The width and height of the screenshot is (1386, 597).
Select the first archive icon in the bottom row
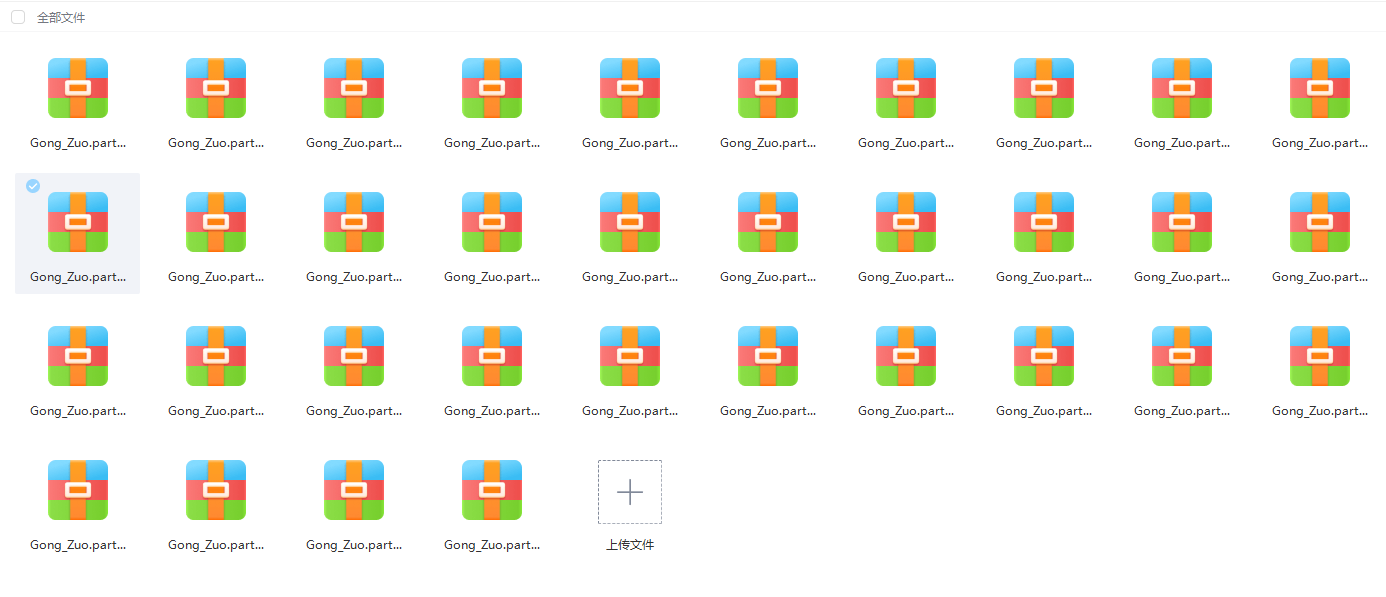click(x=78, y=490)
